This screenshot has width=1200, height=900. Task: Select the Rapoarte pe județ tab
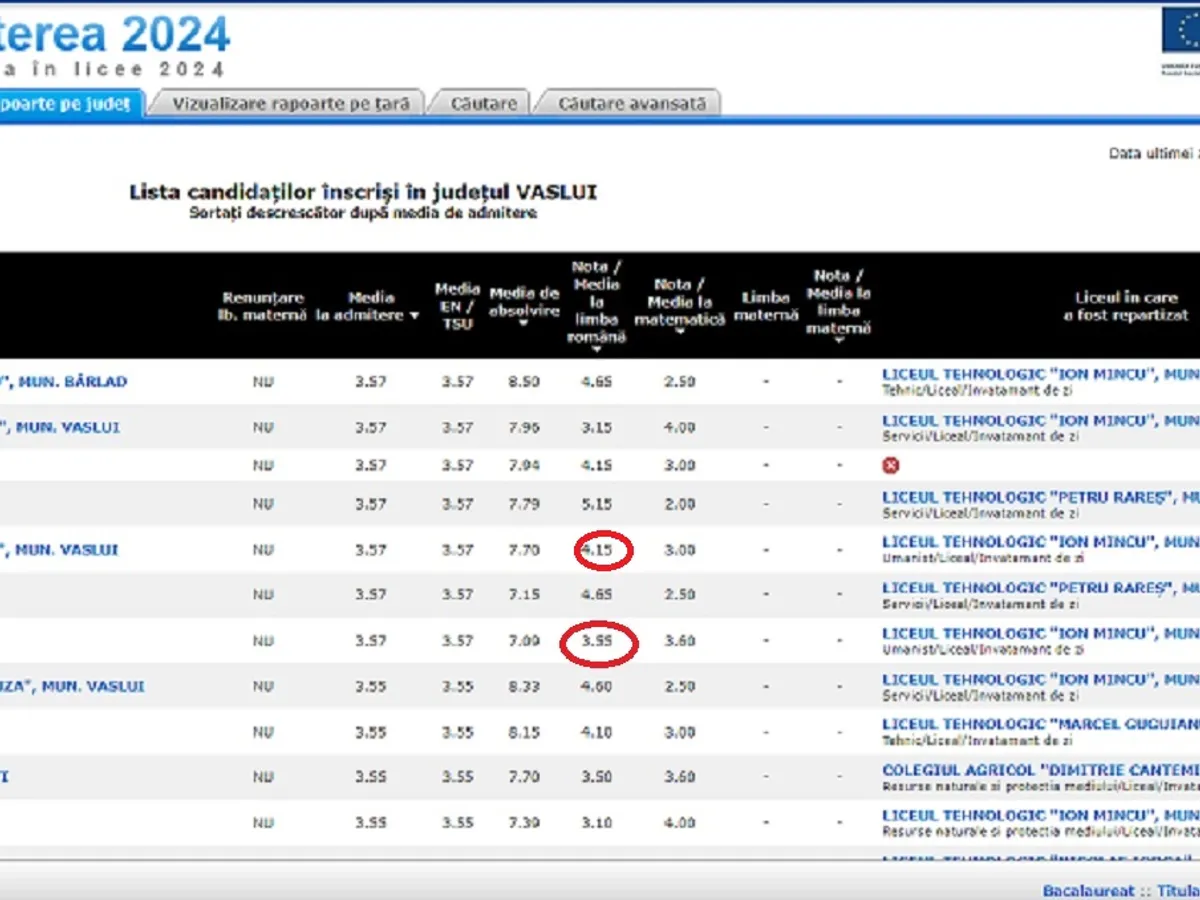point(65,104)
